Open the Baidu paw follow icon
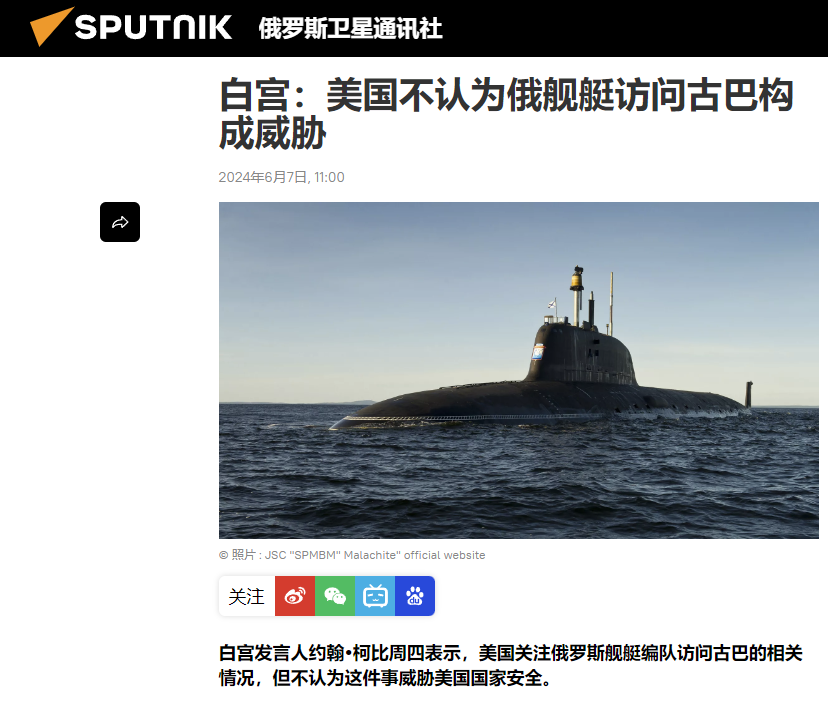828x704 pixels. coord(415,596)
